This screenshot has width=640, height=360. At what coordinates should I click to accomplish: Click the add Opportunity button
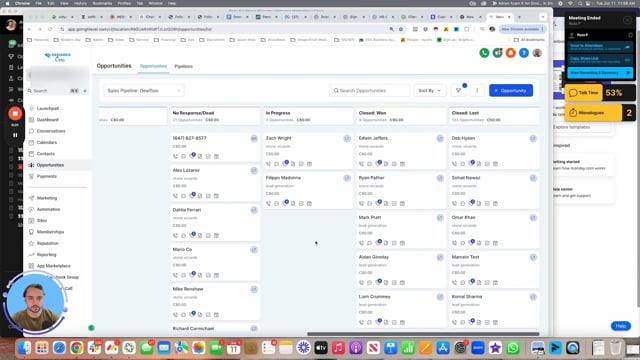point(511,91)
